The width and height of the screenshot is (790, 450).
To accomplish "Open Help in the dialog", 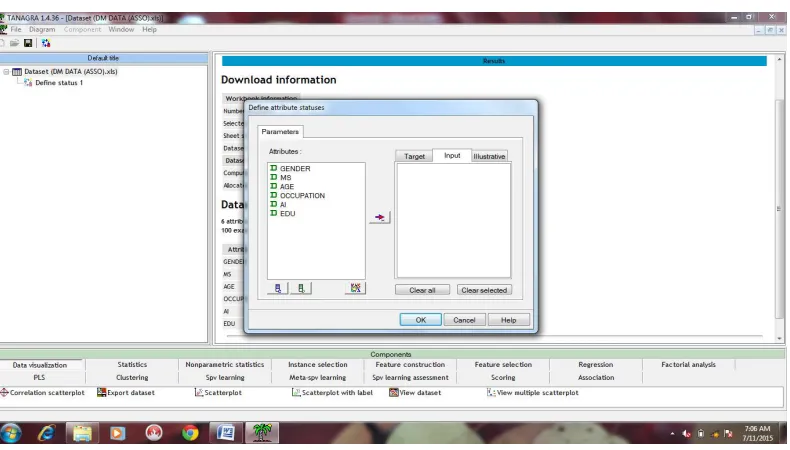I will tap(508, 320).
